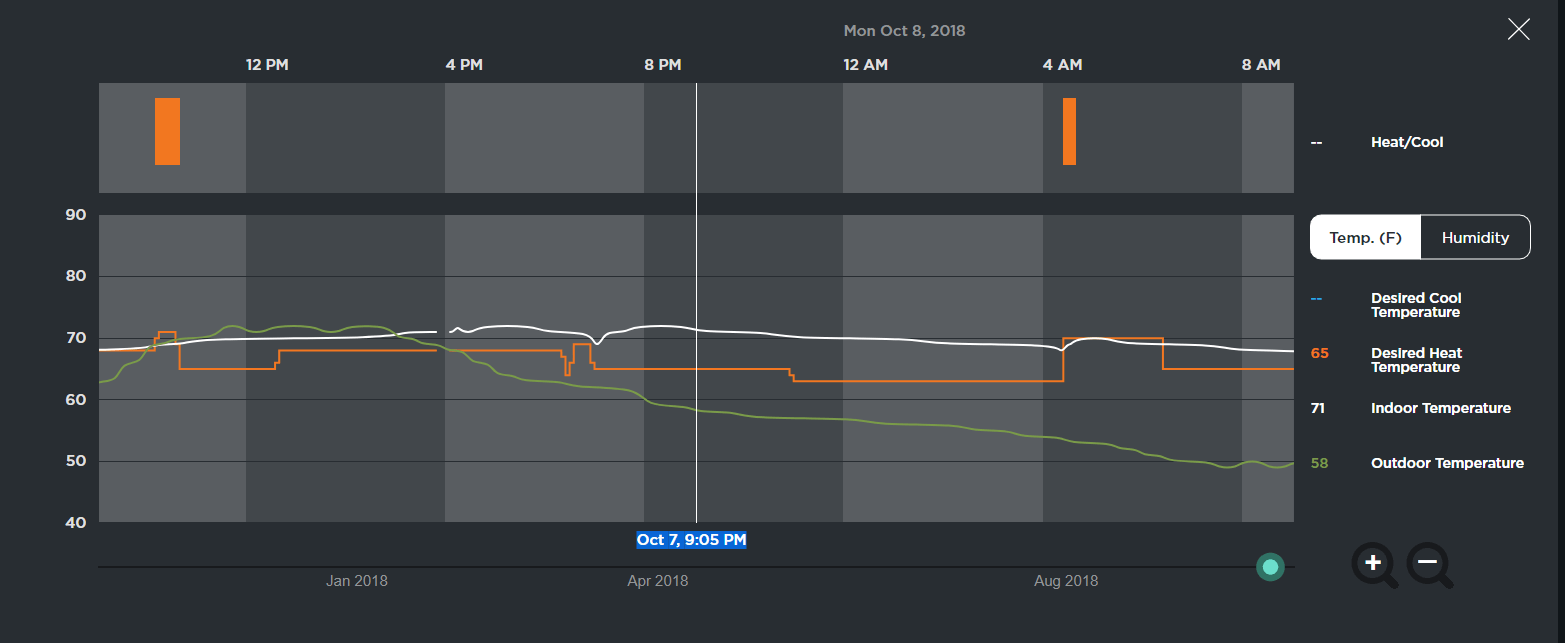Click the 4 AM orange heating bar

(1069, 131)
